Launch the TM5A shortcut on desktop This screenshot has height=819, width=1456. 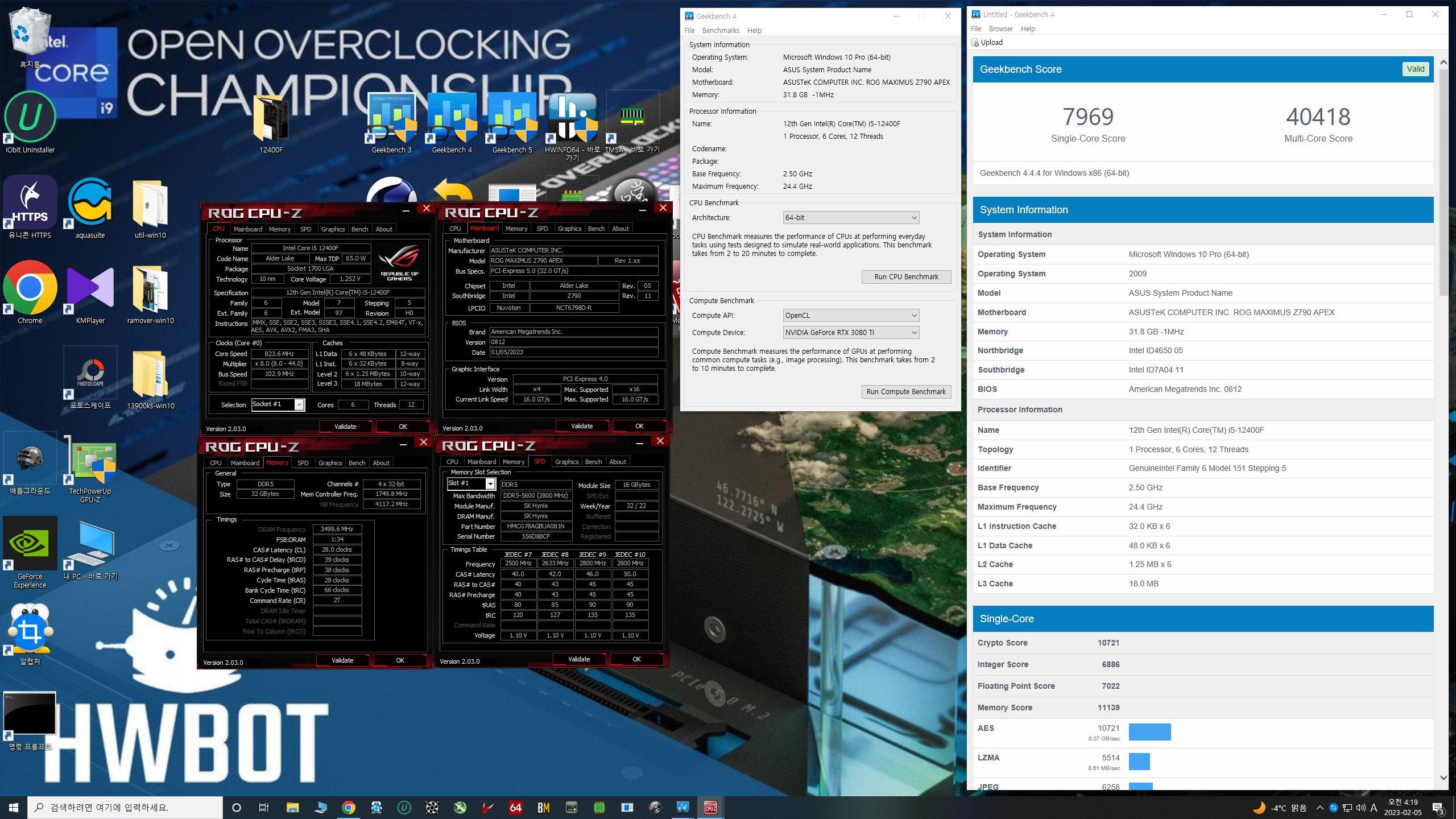click(x=632, y=123)
